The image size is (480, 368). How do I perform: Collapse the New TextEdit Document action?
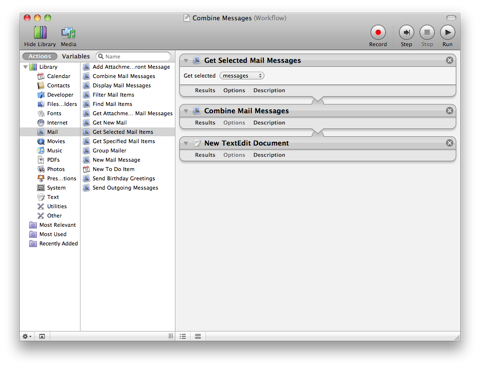(x=186, y=143)
